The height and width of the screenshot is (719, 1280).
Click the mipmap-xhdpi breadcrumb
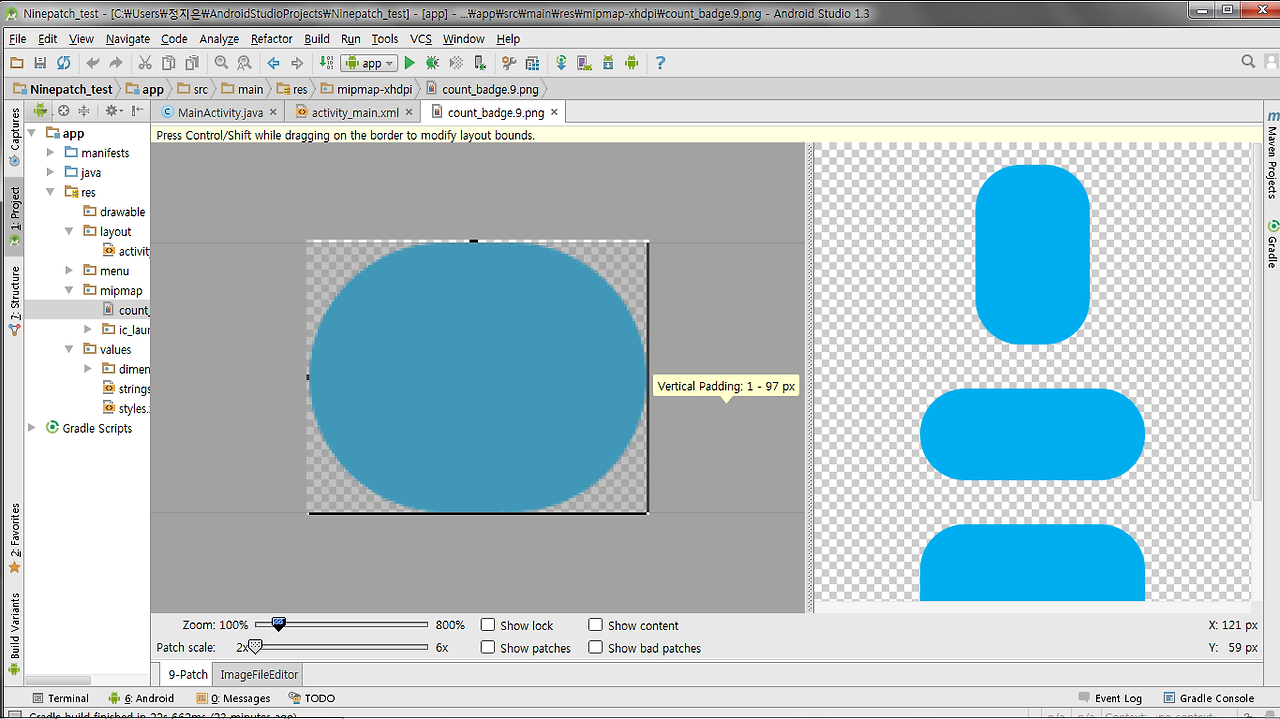point(366,89)
